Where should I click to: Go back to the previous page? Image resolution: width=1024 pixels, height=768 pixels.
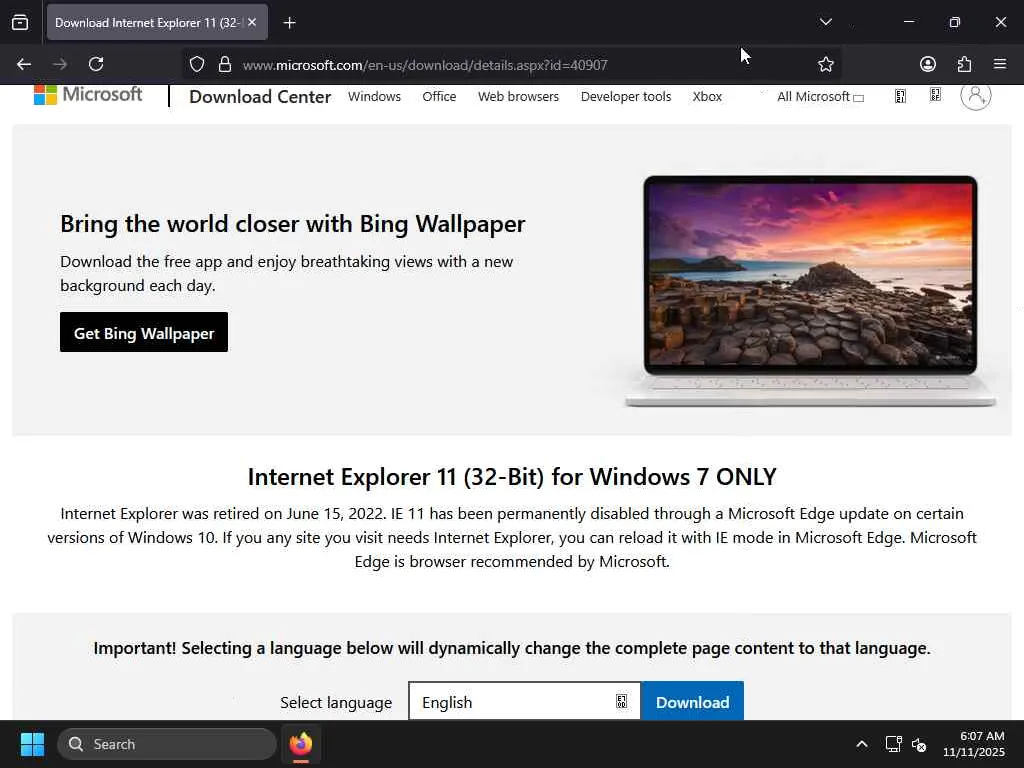[x=24, y=64]
